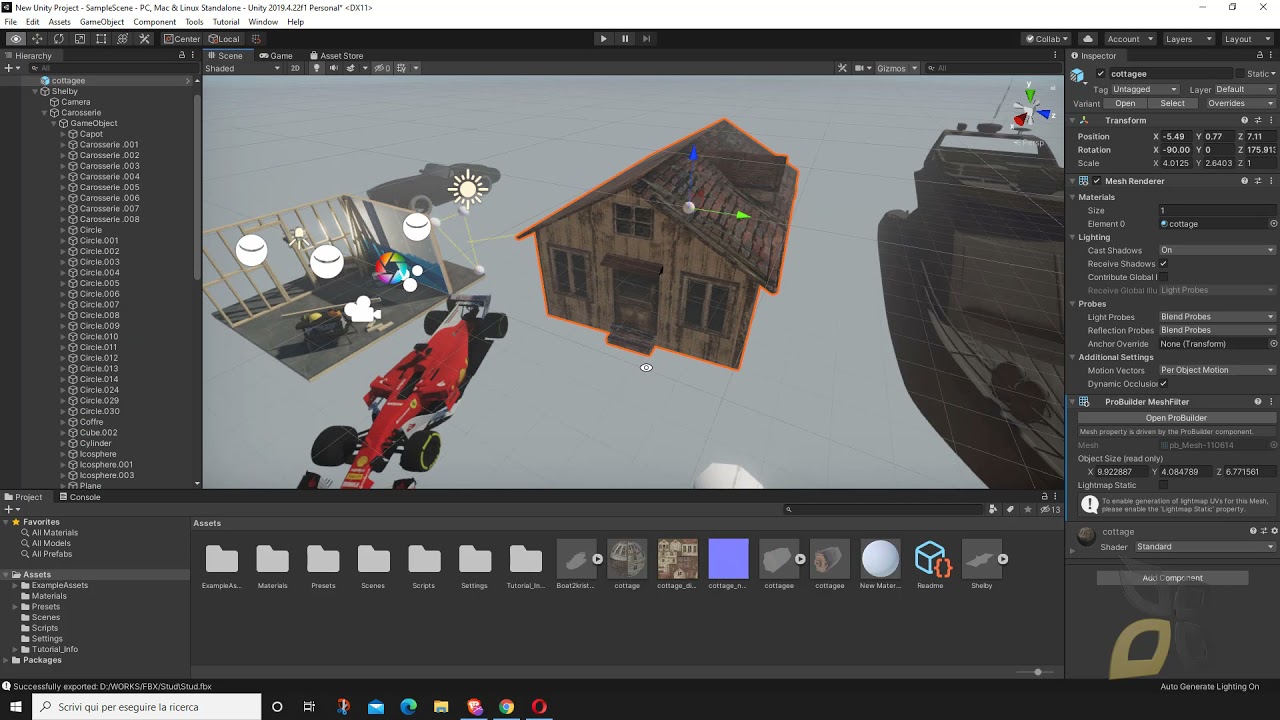The image size is (1280, 720).
Task: Toggle the Mesh Renderer enabled checkbox
Action: (1097, 181)
